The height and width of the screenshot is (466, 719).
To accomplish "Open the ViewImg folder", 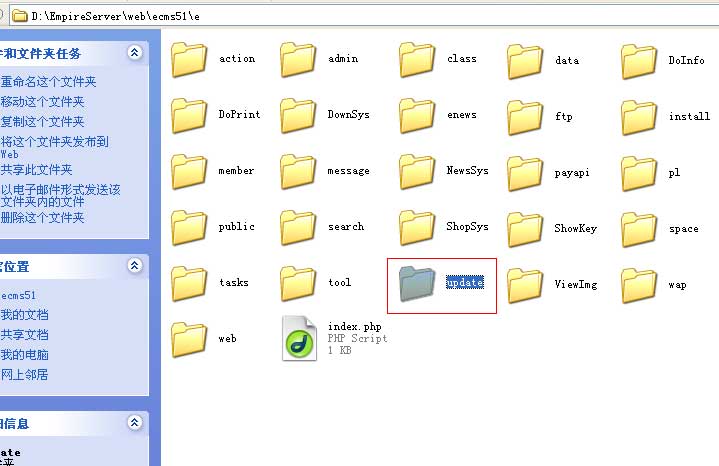I will [526, 285].
